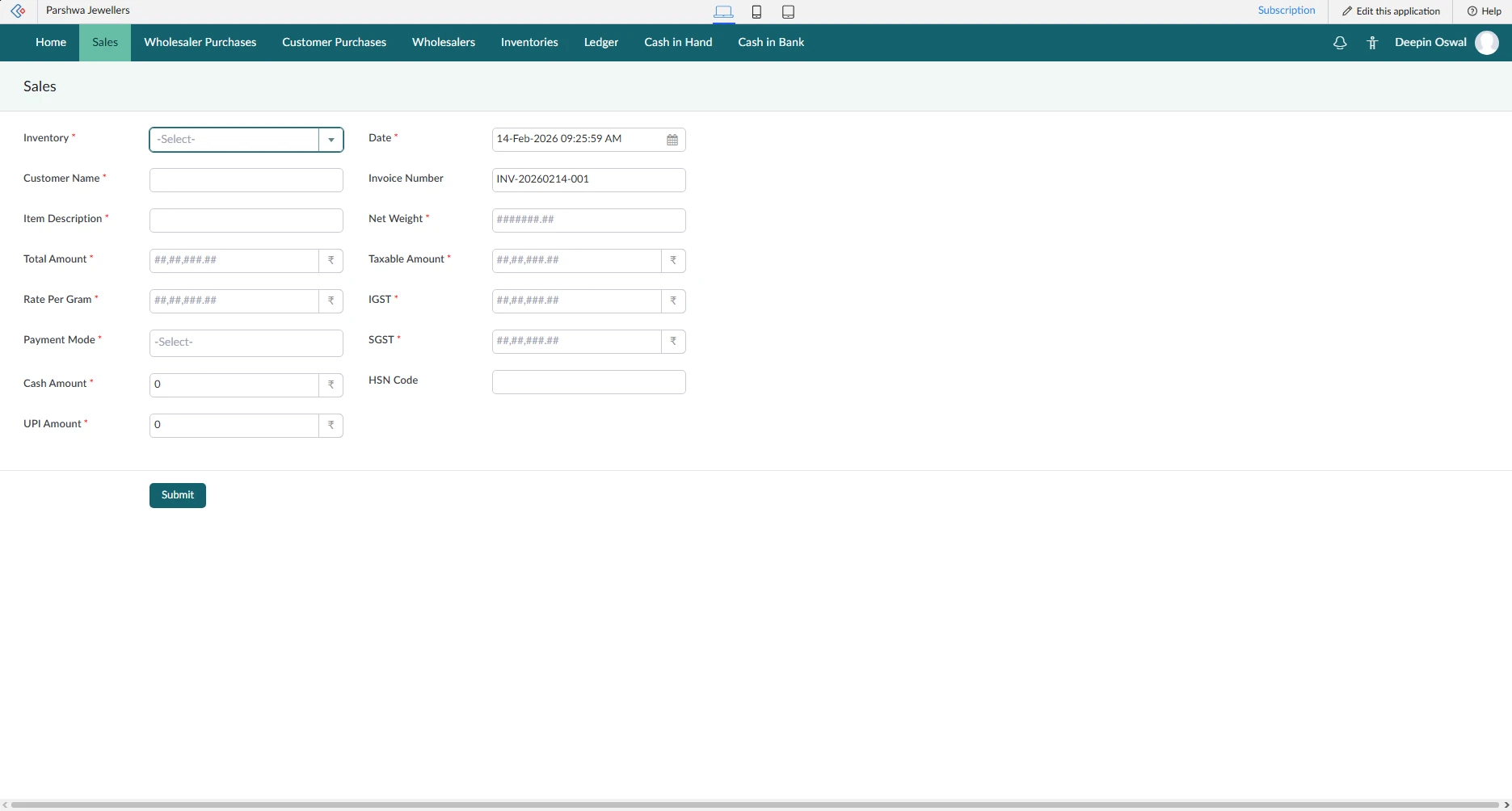Screen dimensions: 1512x811
Task: Click the Parshwa Jewellers app title
Action: pyautogui.click(x=88, y=11)
